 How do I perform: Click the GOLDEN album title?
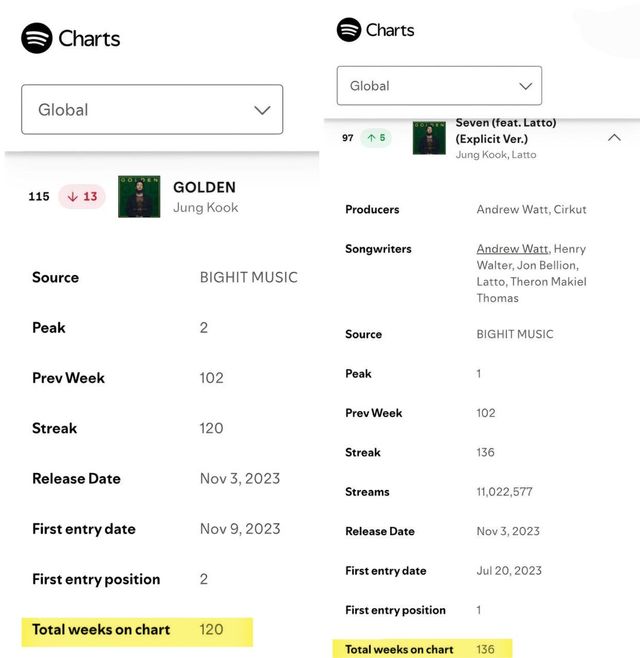tap(204, 187)
